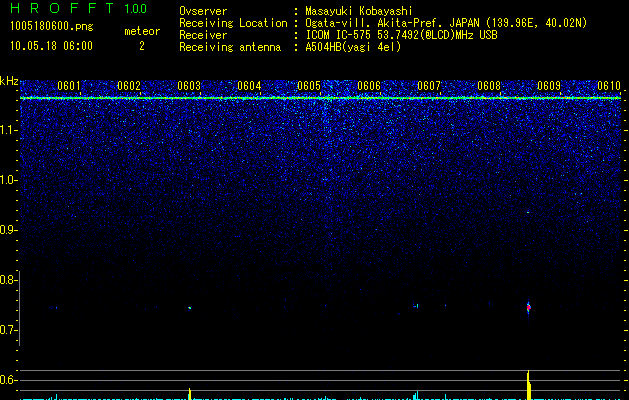Screen dimensions: 629x400
Task: Click the 0601 time marker
Action: tap(69, 86)
